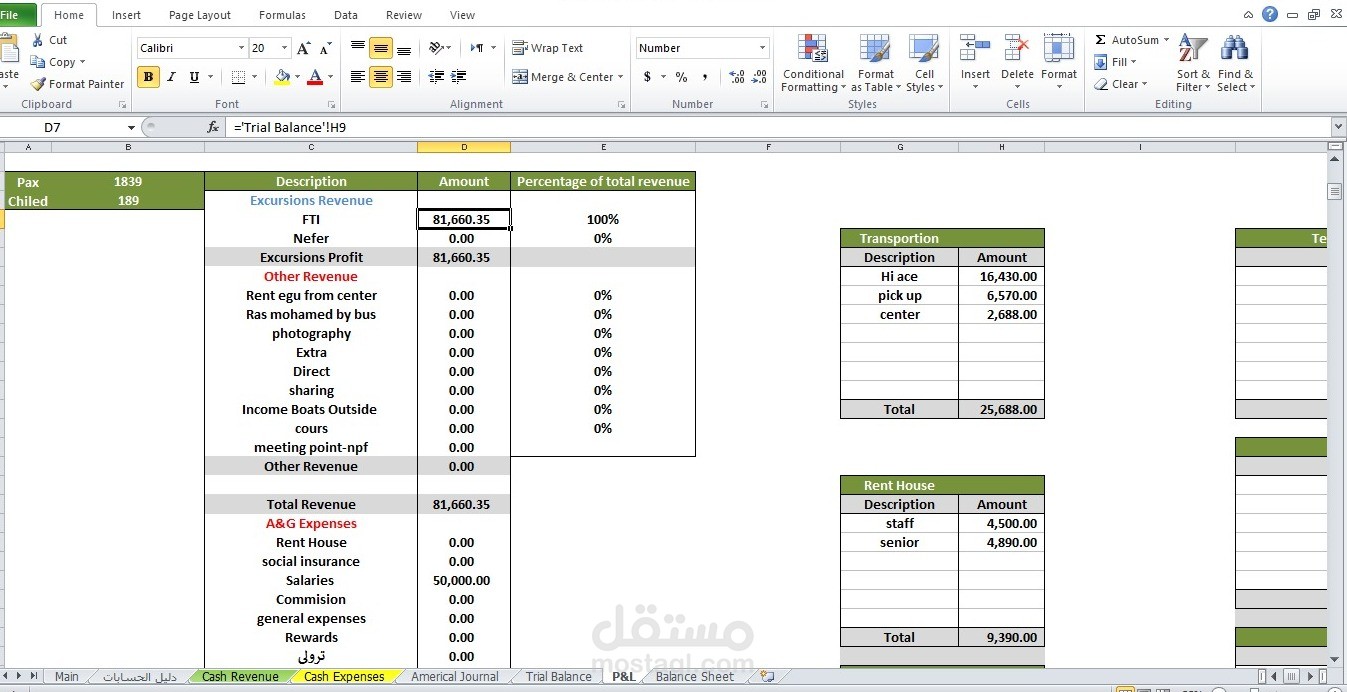Screen dimensions: 1347x692
Task: Toggle Center horizontal alignment
Action: (x=381, y=76)
